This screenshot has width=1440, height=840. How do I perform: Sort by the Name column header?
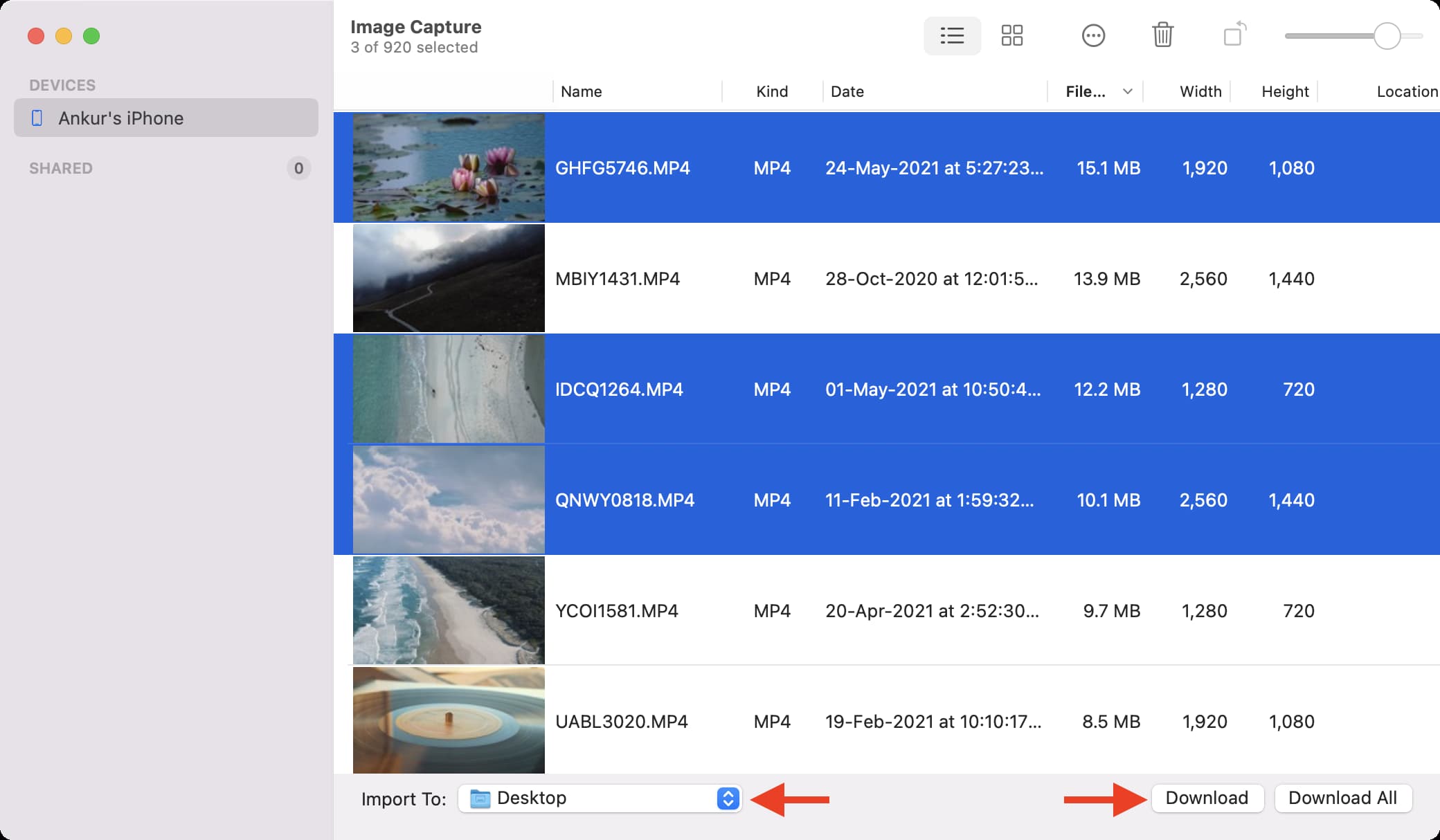(581, 91)
